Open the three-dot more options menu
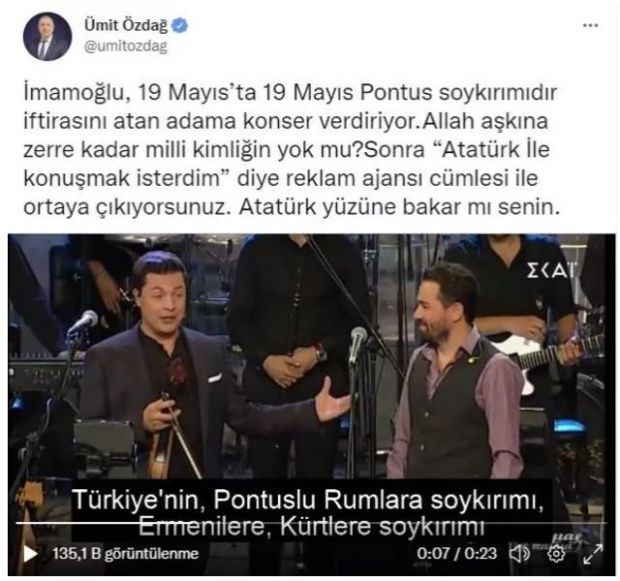 (x=591, y=25)
